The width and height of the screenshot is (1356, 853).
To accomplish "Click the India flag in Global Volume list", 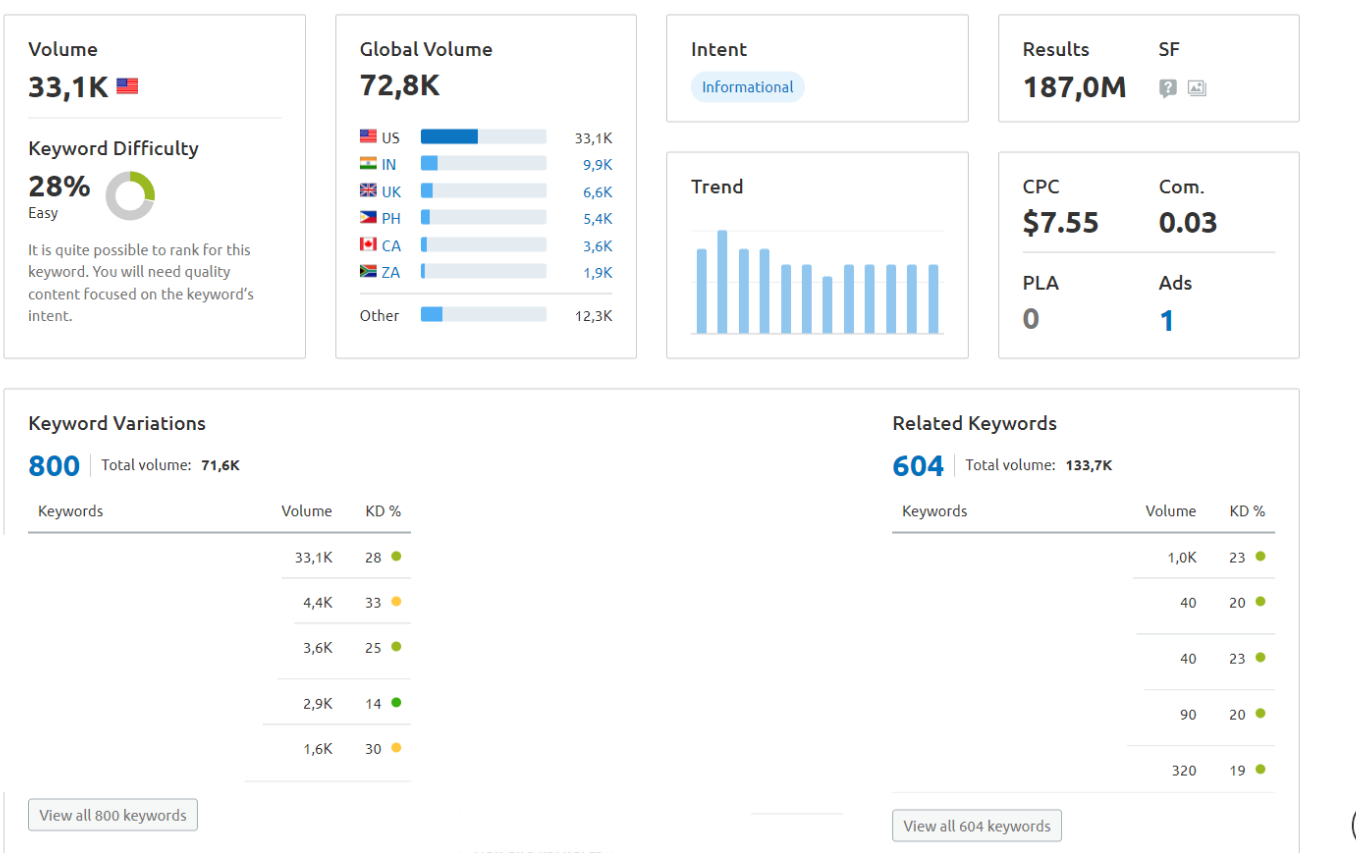I will coord(368,164).
